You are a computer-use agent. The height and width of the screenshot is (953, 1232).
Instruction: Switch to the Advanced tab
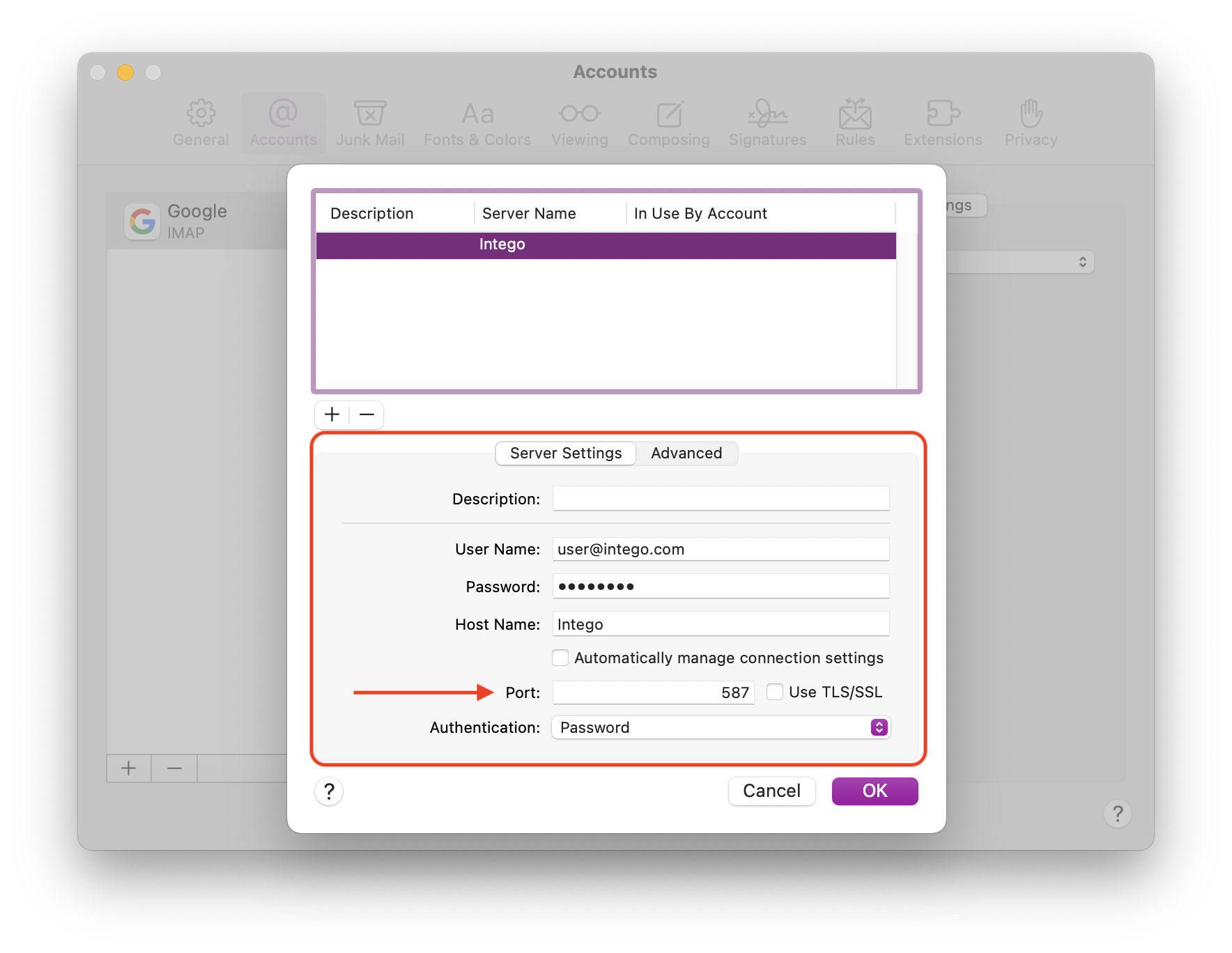tap(686, 453)
